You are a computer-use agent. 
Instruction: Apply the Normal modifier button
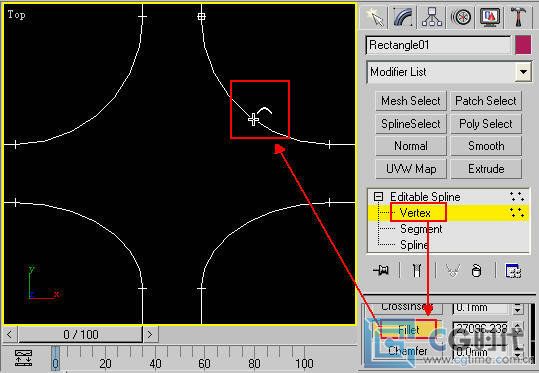[x=411, y=146]
